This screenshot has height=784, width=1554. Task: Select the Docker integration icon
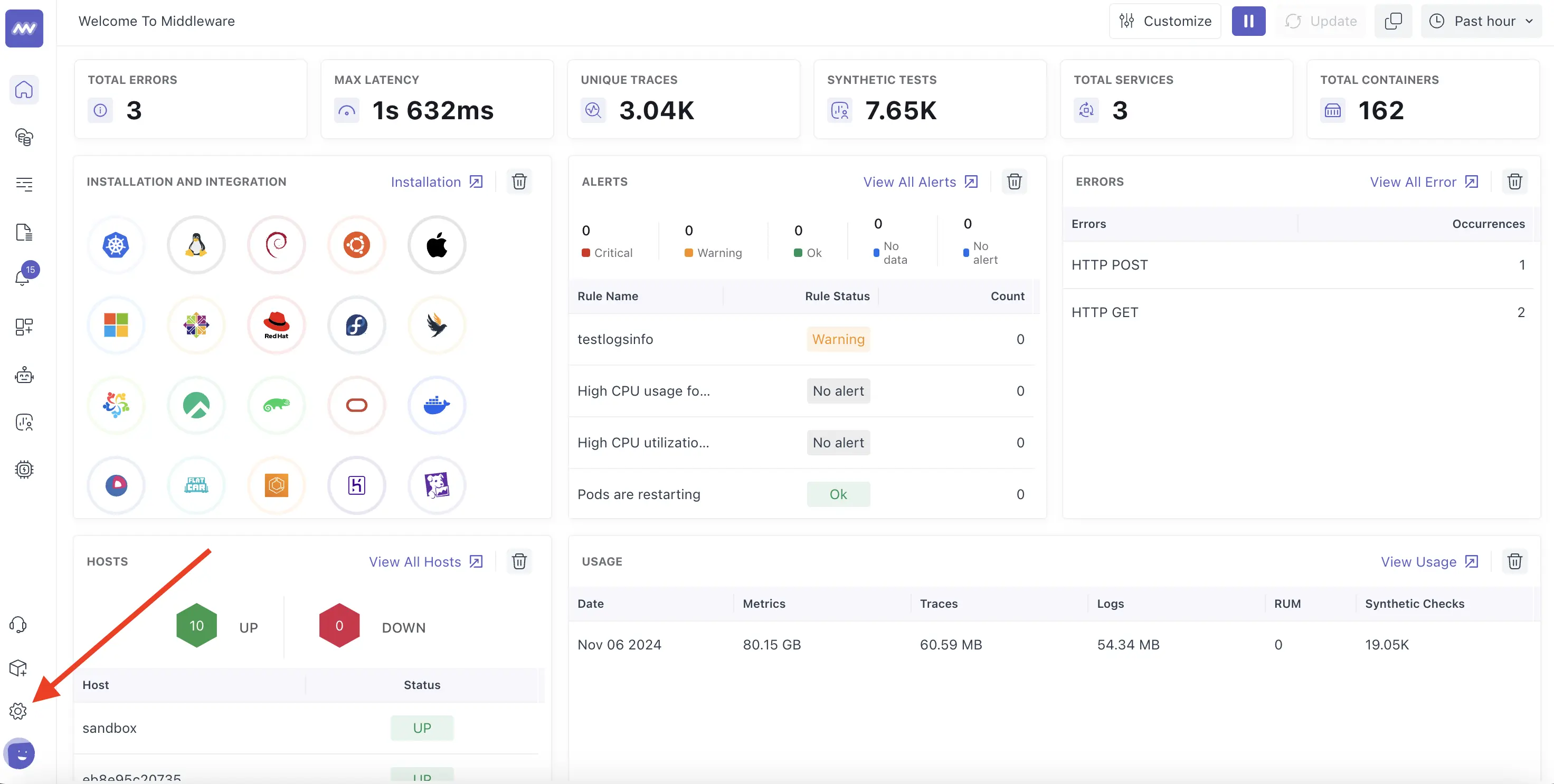coord(436,405)
